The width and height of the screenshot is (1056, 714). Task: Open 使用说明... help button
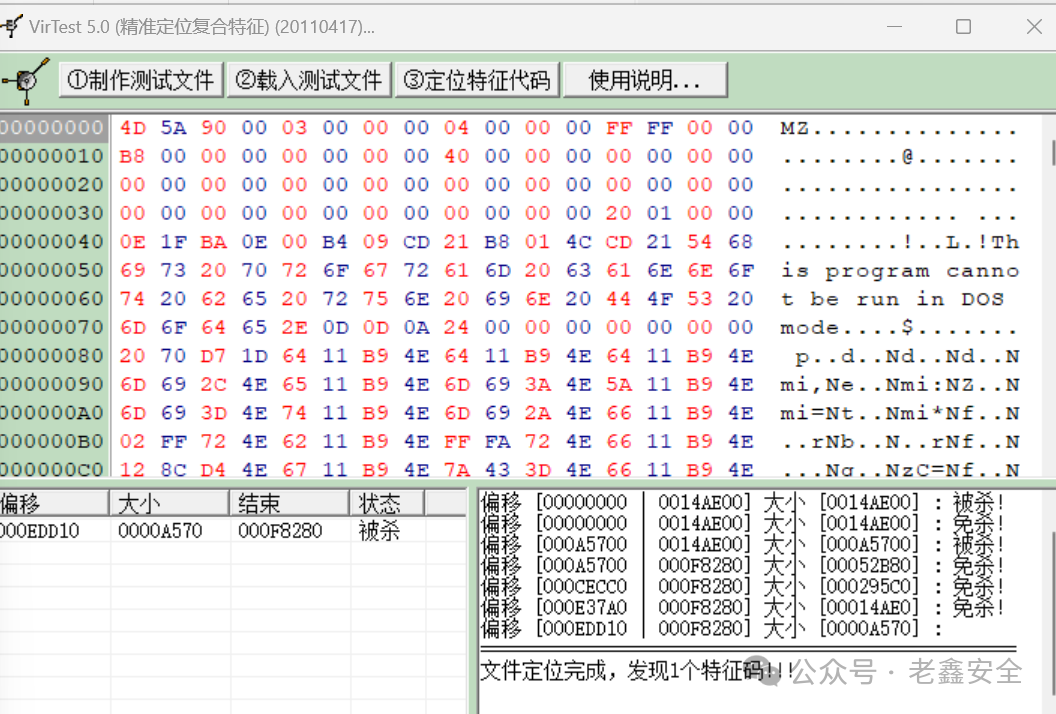tap(645, 80)
